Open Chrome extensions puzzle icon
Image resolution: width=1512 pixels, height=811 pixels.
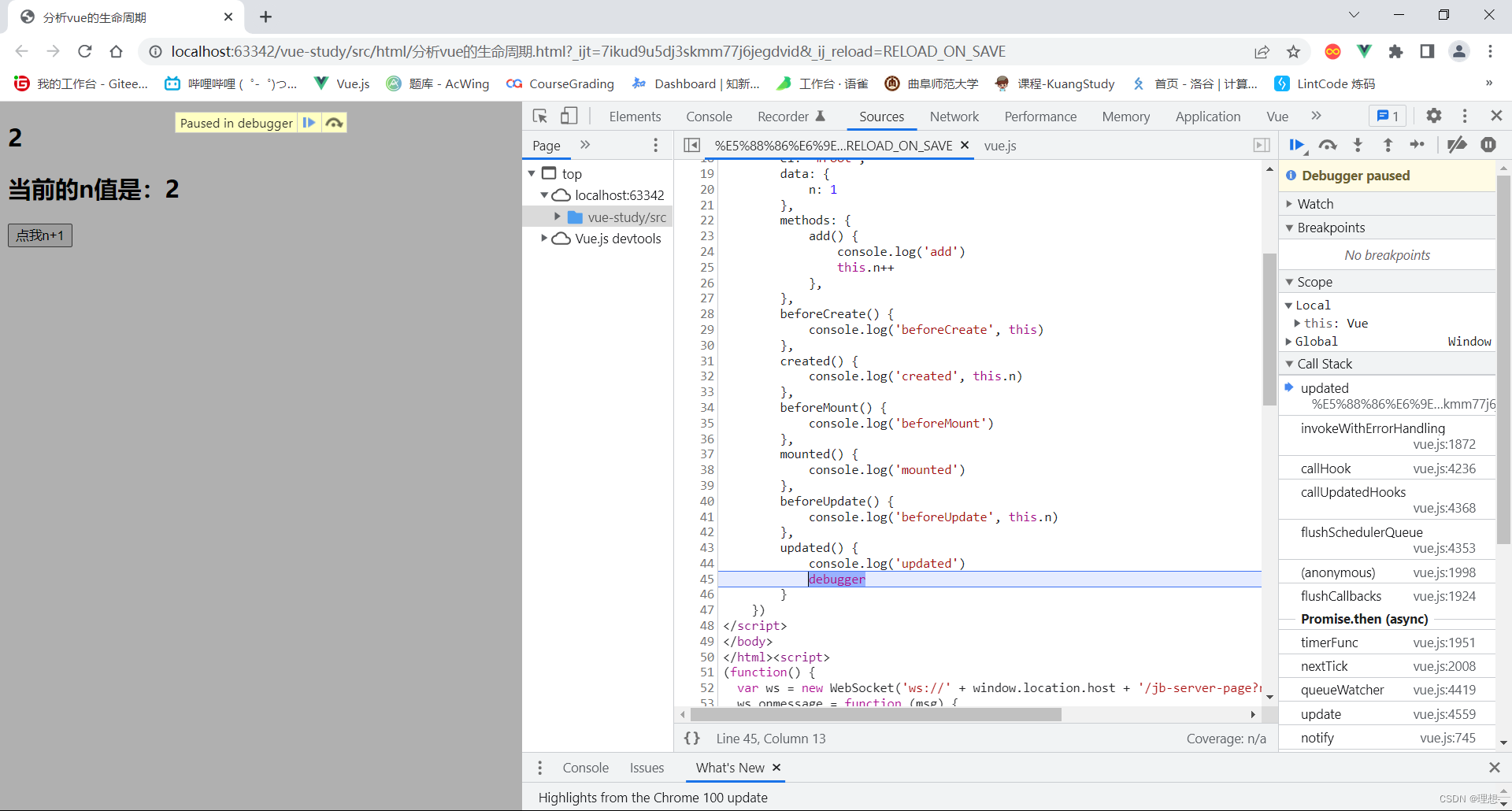[x=1395, y=51]
